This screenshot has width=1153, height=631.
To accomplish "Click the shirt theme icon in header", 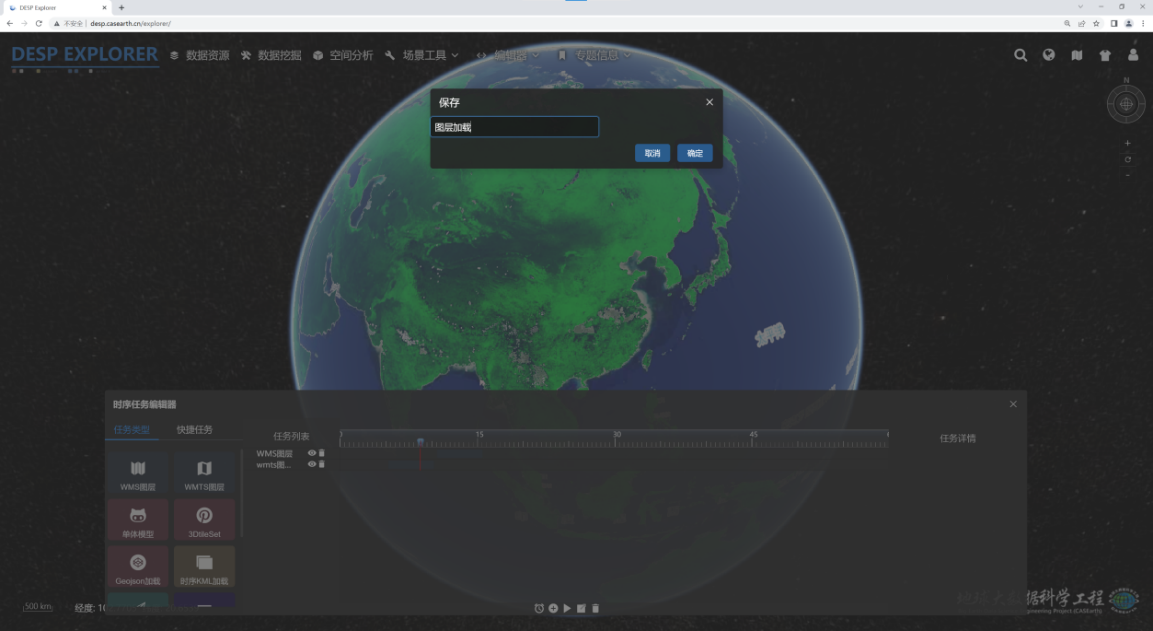I will tap(1104, 56).
